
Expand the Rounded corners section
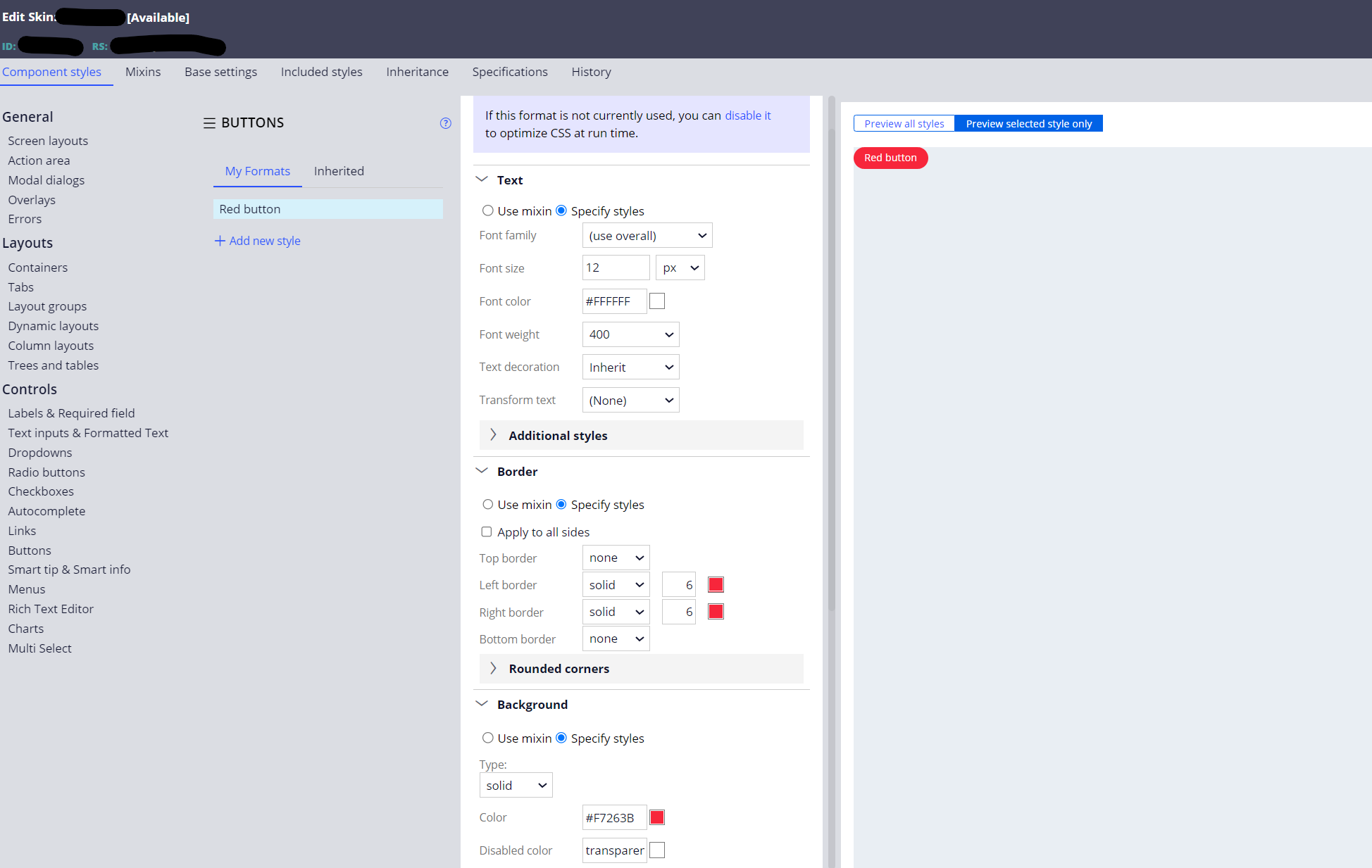pos(642,668)
